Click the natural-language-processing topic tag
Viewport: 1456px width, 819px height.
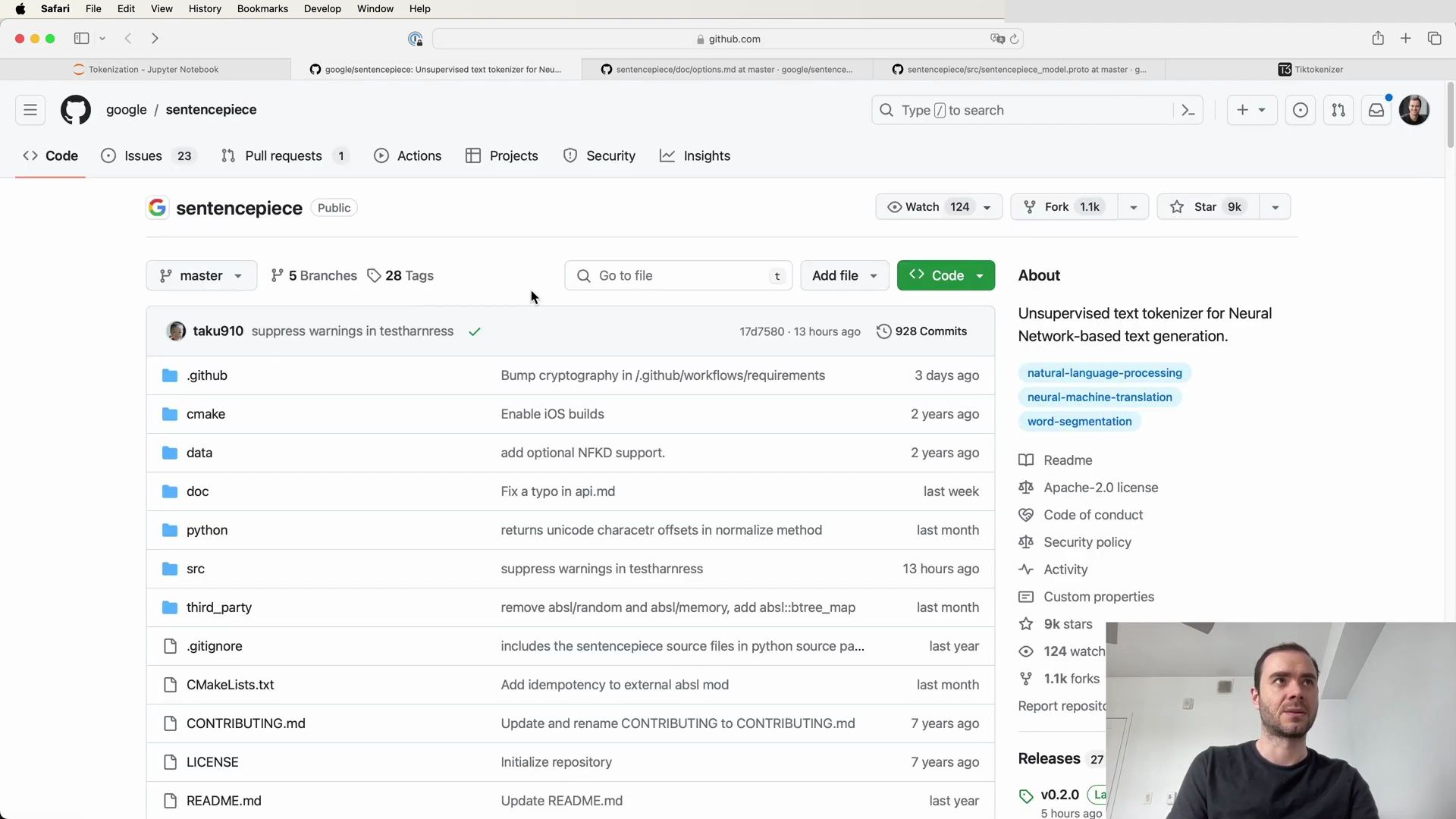click(x=1104, y=373)
